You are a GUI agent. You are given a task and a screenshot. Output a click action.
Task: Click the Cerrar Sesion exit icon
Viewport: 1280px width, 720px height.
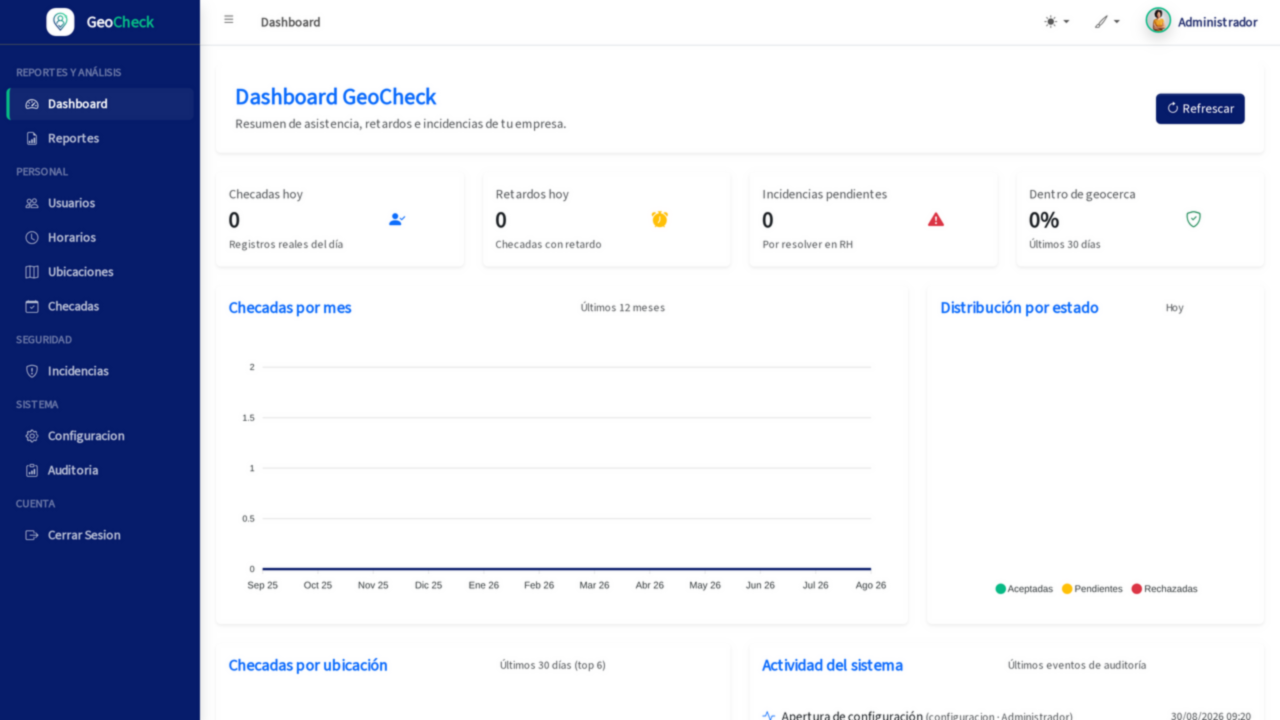click(32, 535)
